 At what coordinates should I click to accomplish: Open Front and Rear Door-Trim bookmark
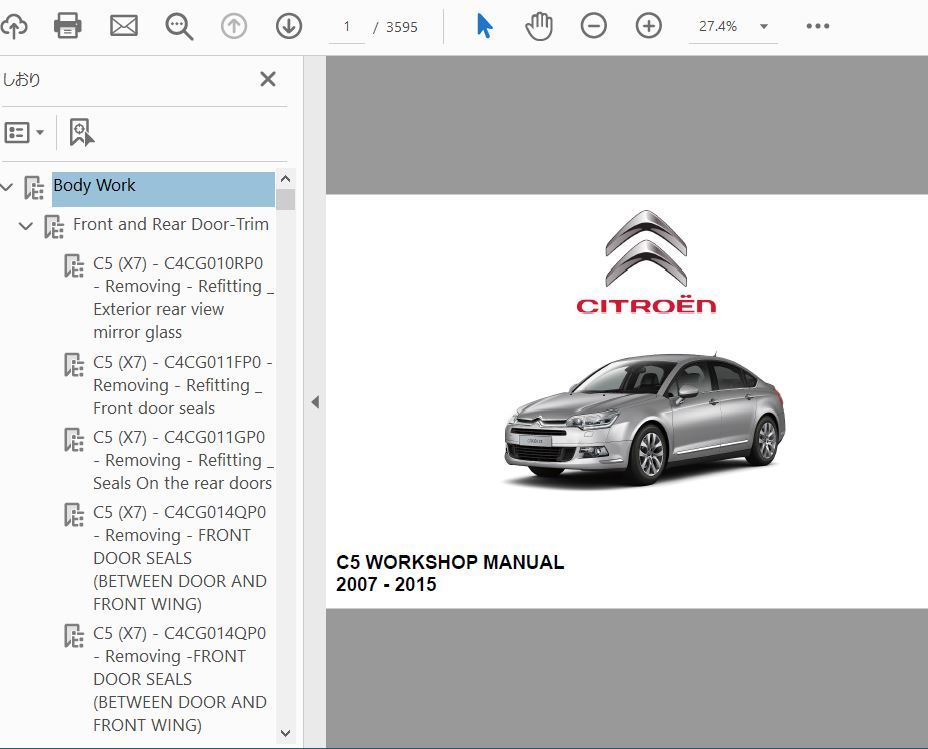[170, 224]
